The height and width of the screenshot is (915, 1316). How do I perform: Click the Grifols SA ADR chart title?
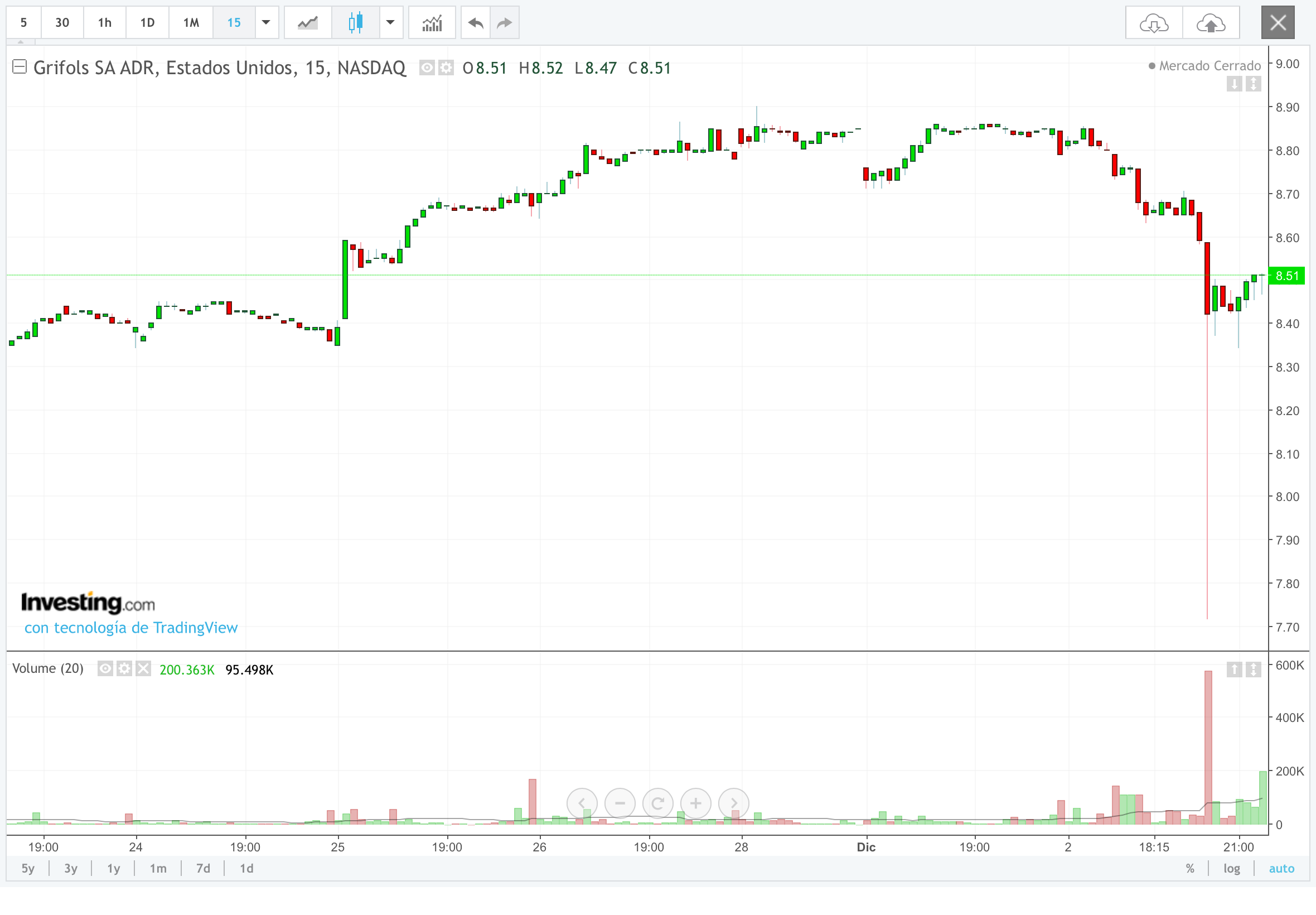click(220, 68)
